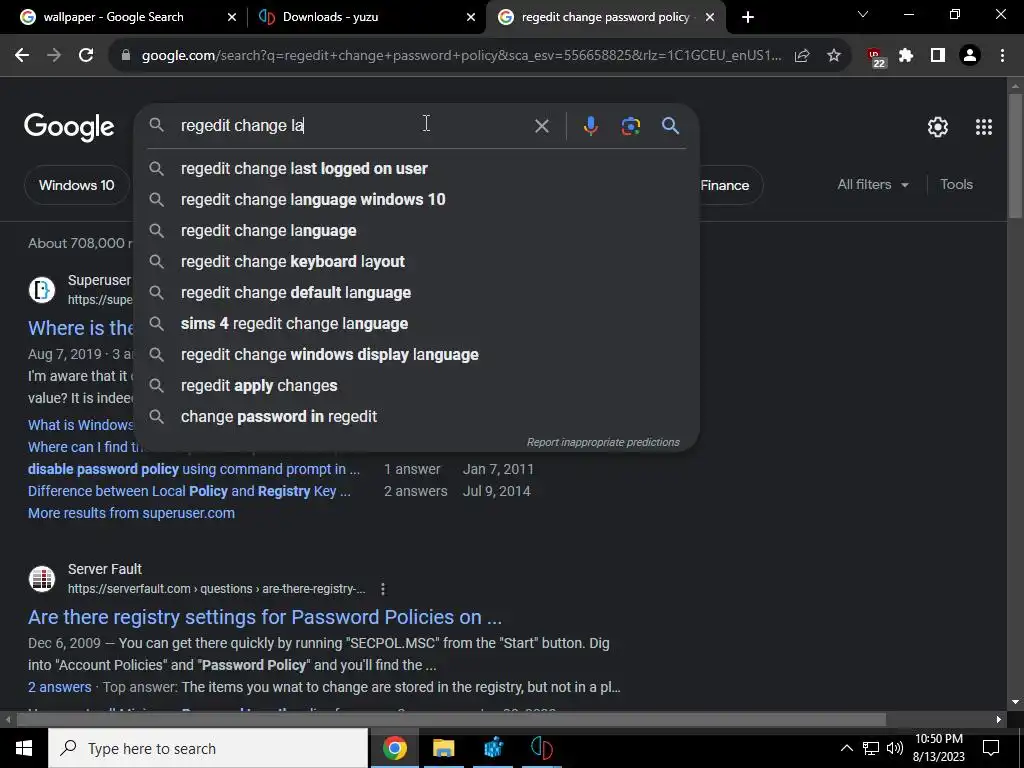Open File Explorer from the taskbar
This screenshot has height=768, width=1024.
[x=443, y=748]
